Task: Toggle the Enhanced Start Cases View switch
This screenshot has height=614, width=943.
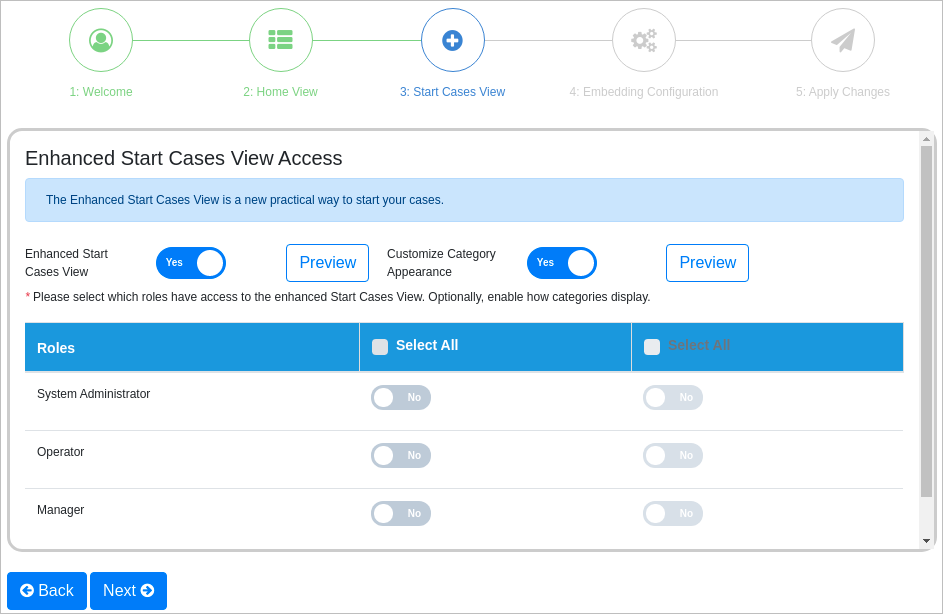Action: (191, 263)
